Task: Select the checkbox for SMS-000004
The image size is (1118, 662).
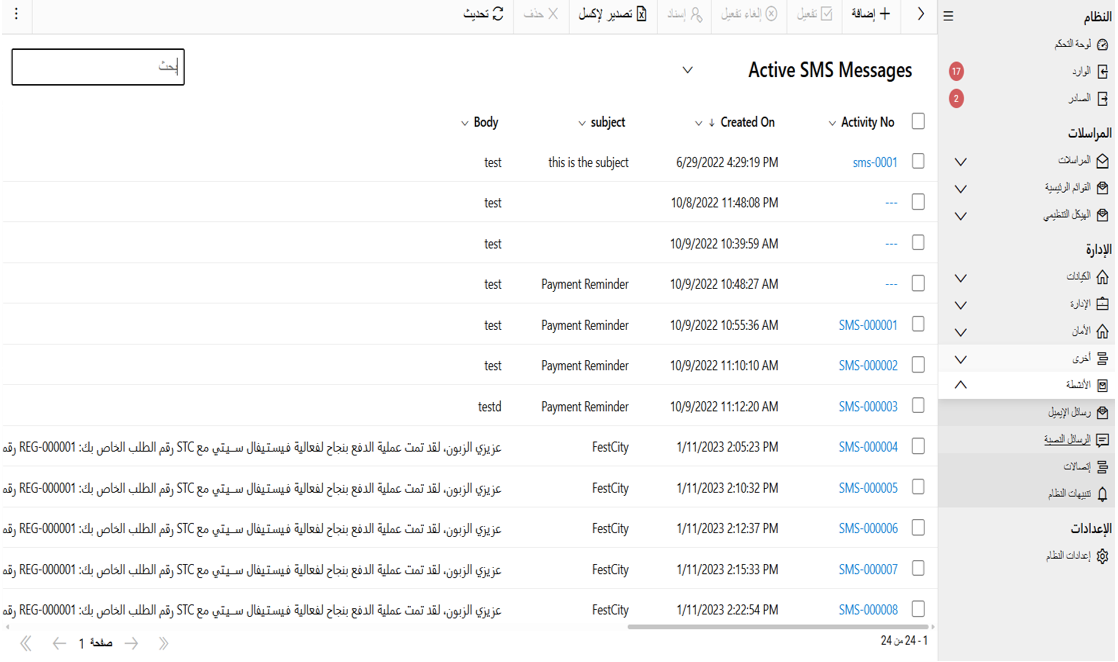Action: point(918,447)
